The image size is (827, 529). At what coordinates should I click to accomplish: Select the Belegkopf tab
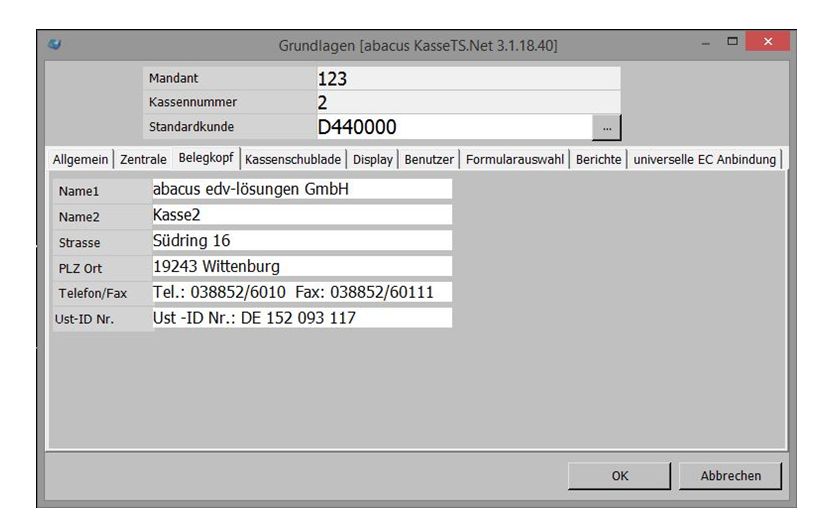coord(206,159)
